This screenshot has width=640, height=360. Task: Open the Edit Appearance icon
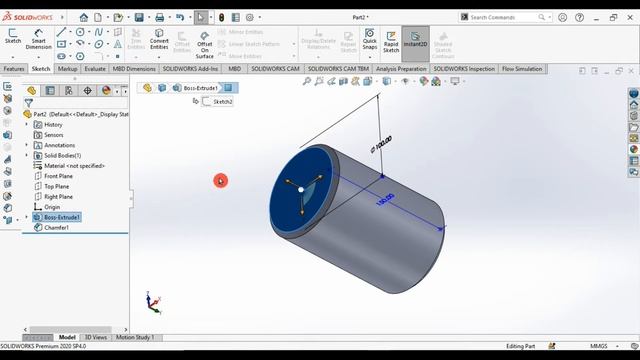click(424, 81)
